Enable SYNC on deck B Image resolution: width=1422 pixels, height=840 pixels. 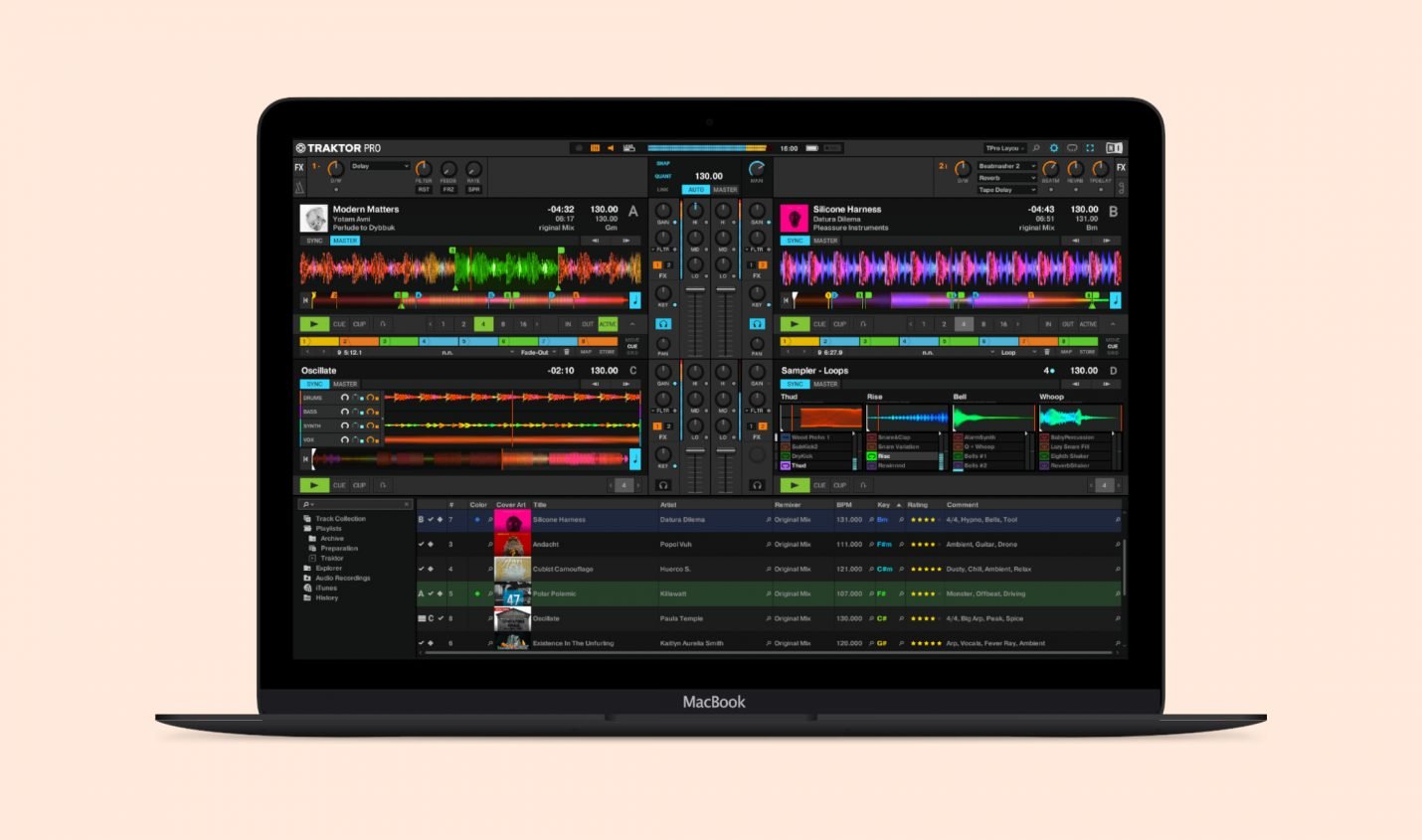796,240
